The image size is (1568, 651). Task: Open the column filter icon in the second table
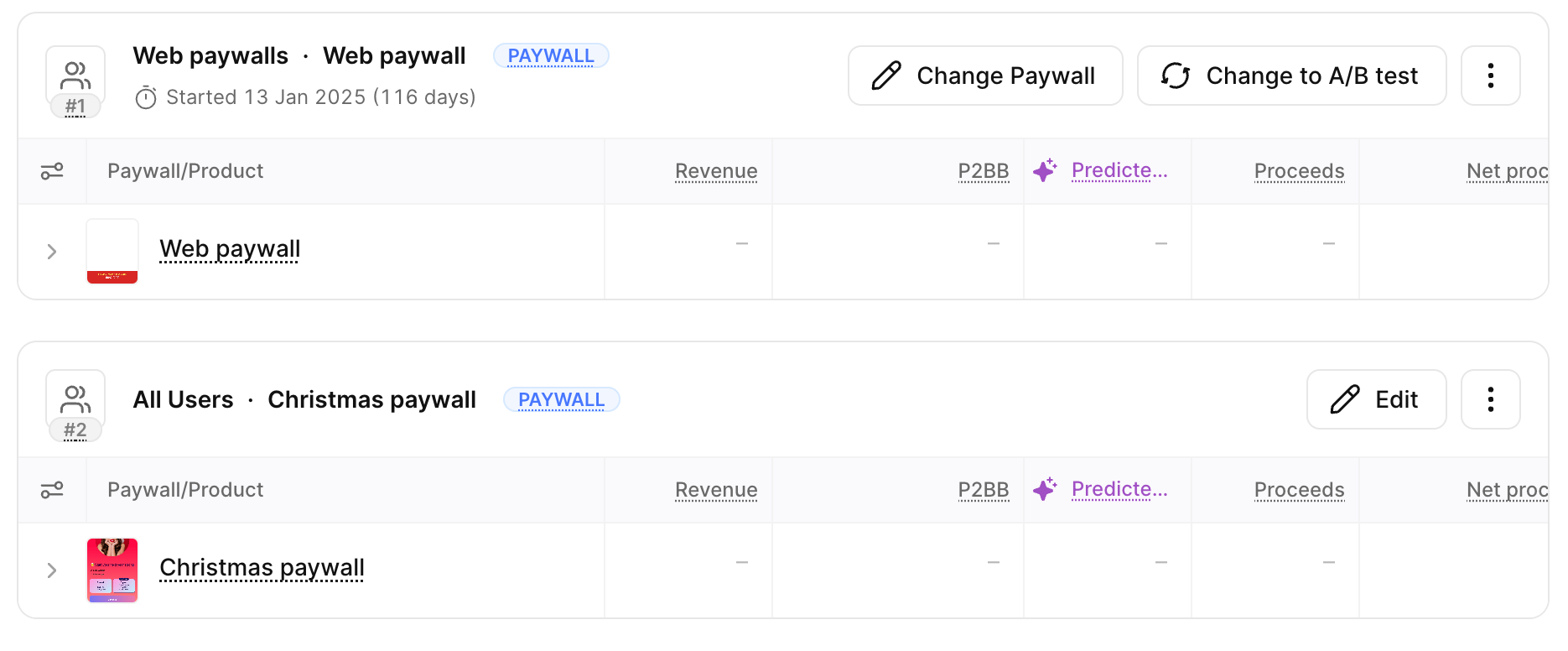(52, 489)
